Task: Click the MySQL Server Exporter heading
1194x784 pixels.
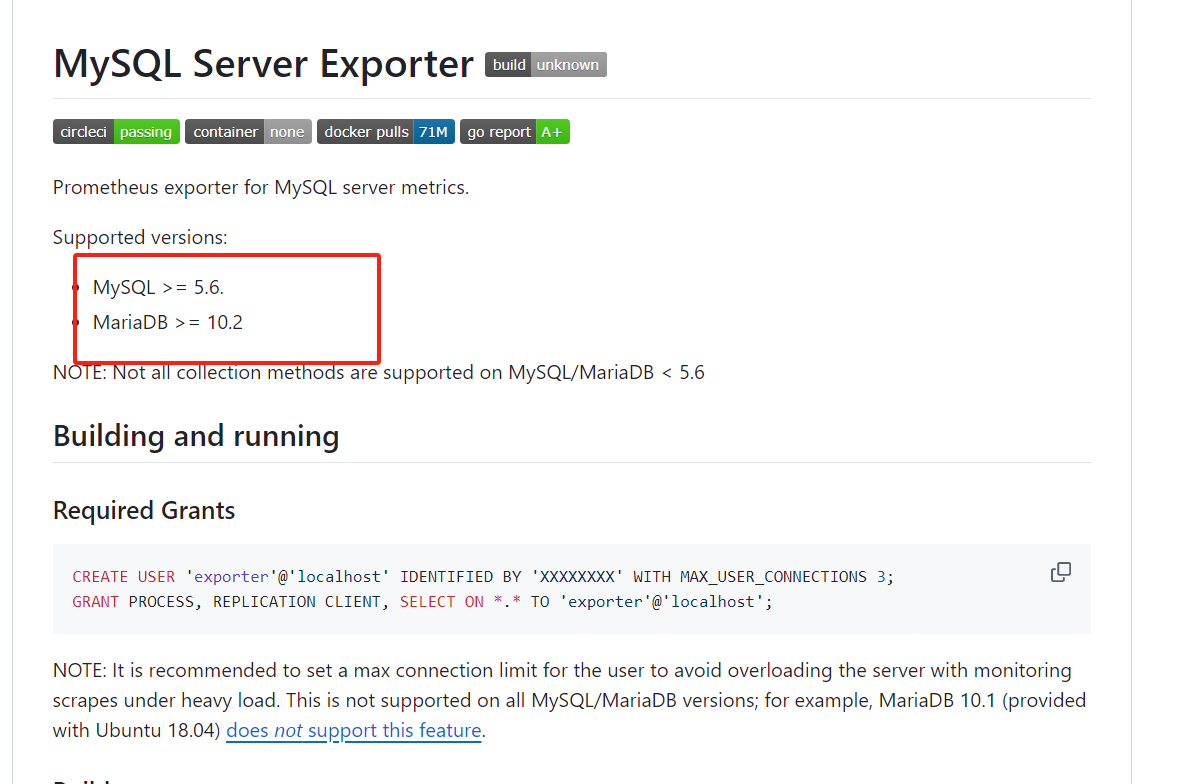Action: (x=263, y=64)
